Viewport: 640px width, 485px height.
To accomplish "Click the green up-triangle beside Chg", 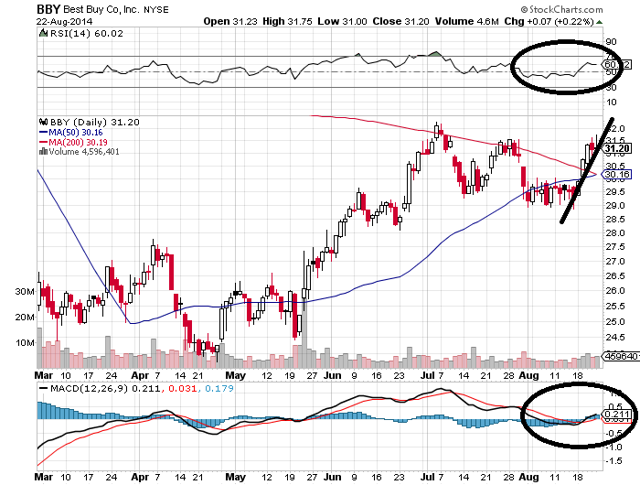I will 599,22.
